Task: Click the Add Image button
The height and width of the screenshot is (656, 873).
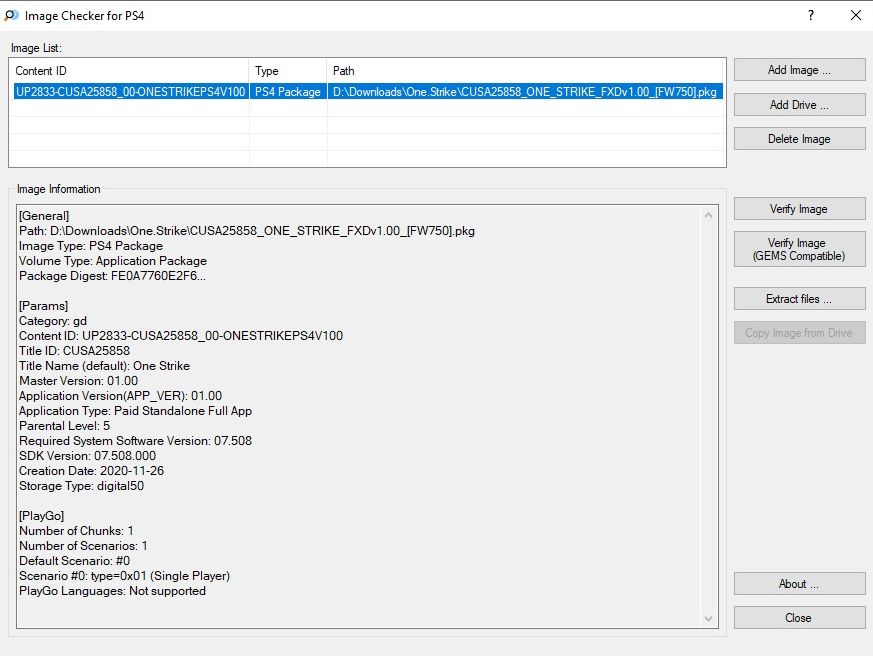Action: [800, 70]
